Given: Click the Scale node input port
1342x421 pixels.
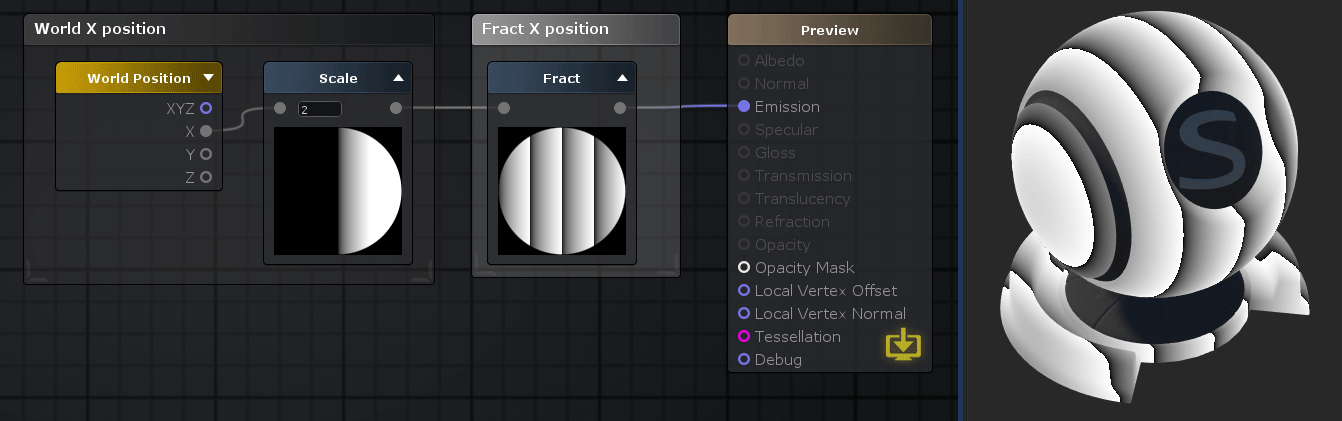Looking at the screenshot, I should [280, 108].
